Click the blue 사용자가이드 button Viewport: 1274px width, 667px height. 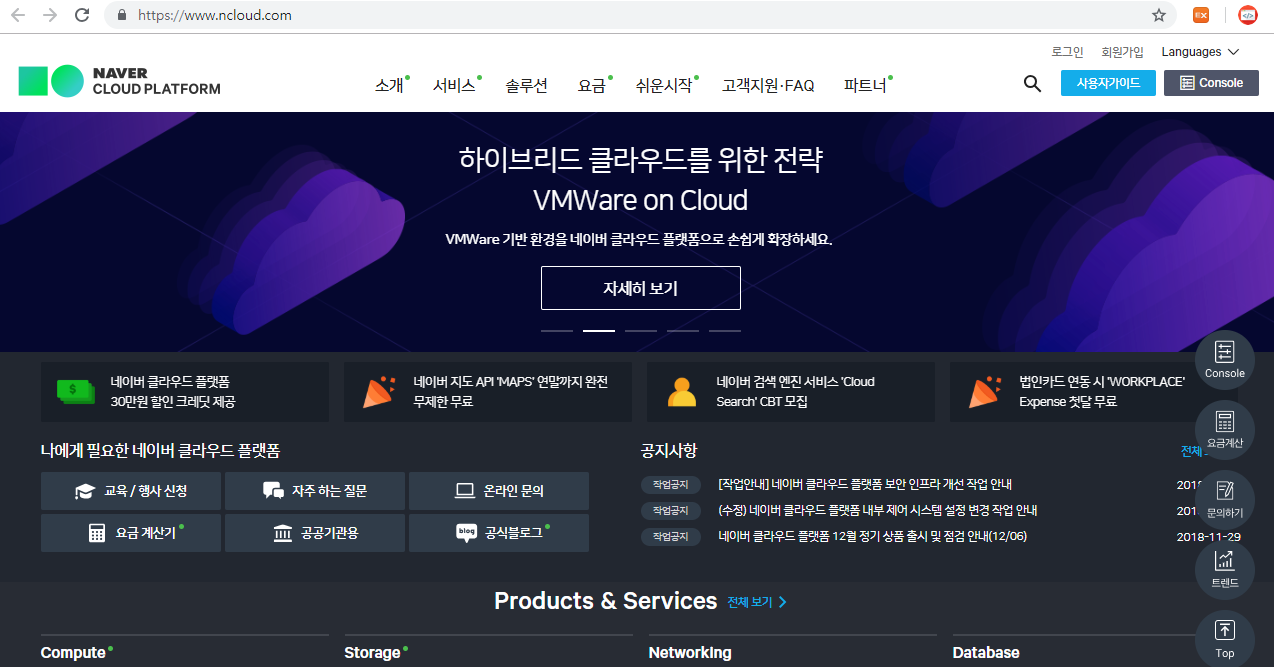click(x=1108, y=83)
